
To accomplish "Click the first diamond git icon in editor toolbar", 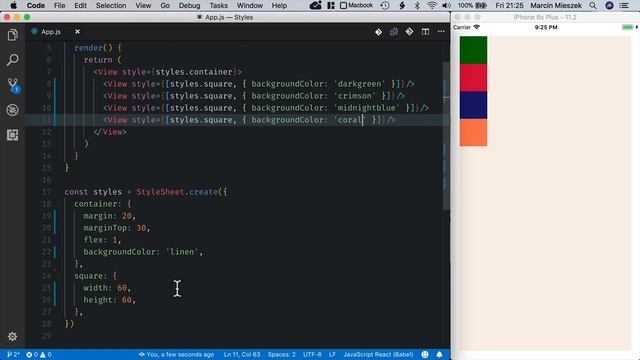I will [378, 31].
